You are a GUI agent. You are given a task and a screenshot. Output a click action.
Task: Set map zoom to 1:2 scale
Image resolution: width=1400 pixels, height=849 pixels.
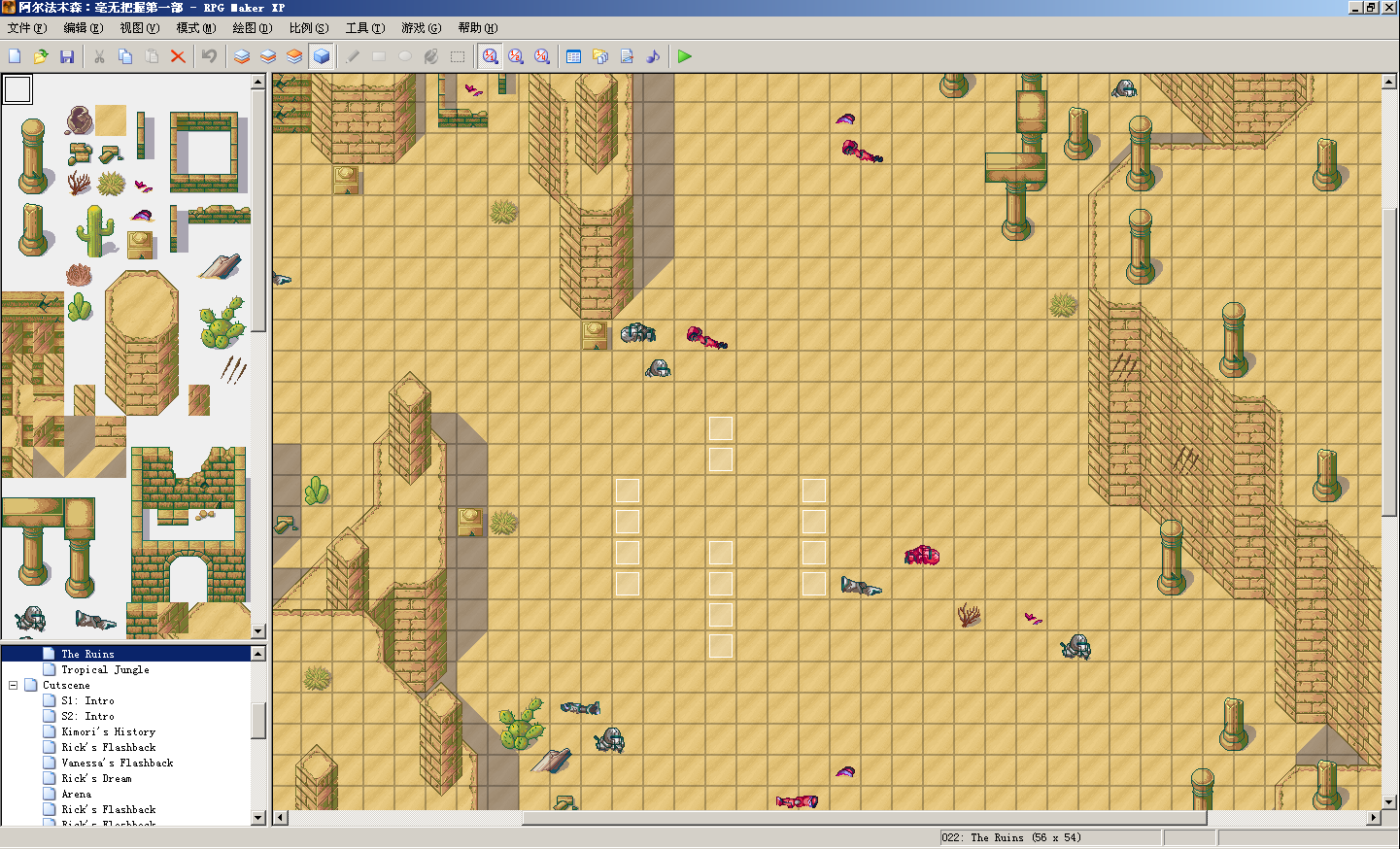click(x=516, y=56)
